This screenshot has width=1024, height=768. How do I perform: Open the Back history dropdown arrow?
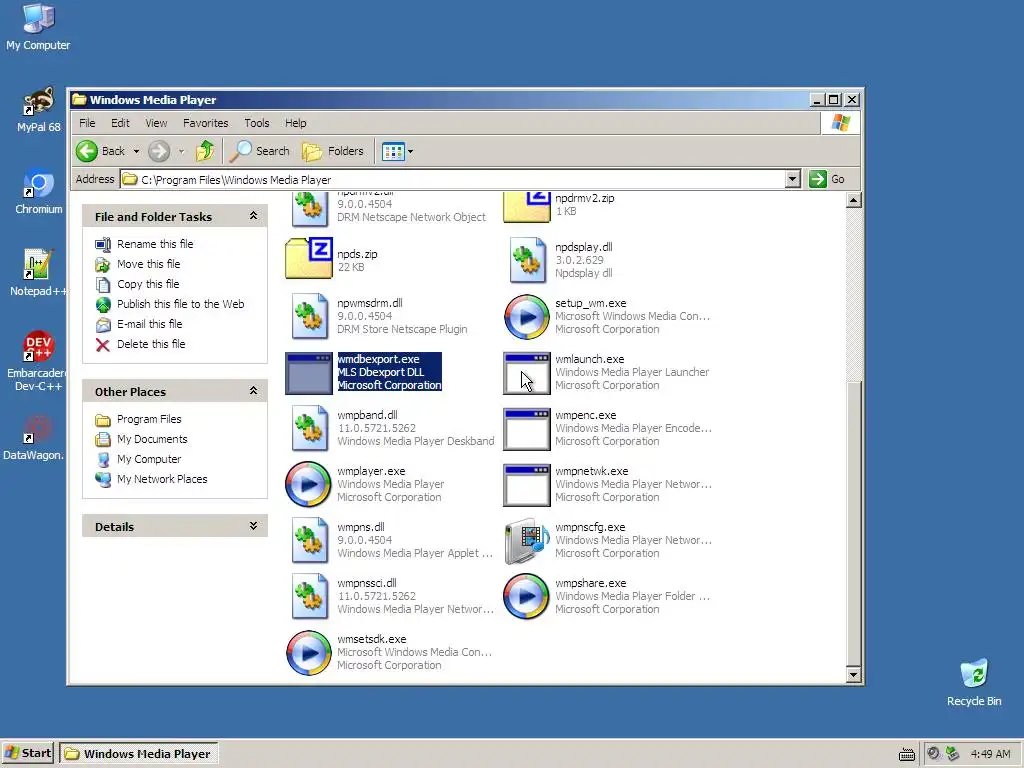coord(136,152)
